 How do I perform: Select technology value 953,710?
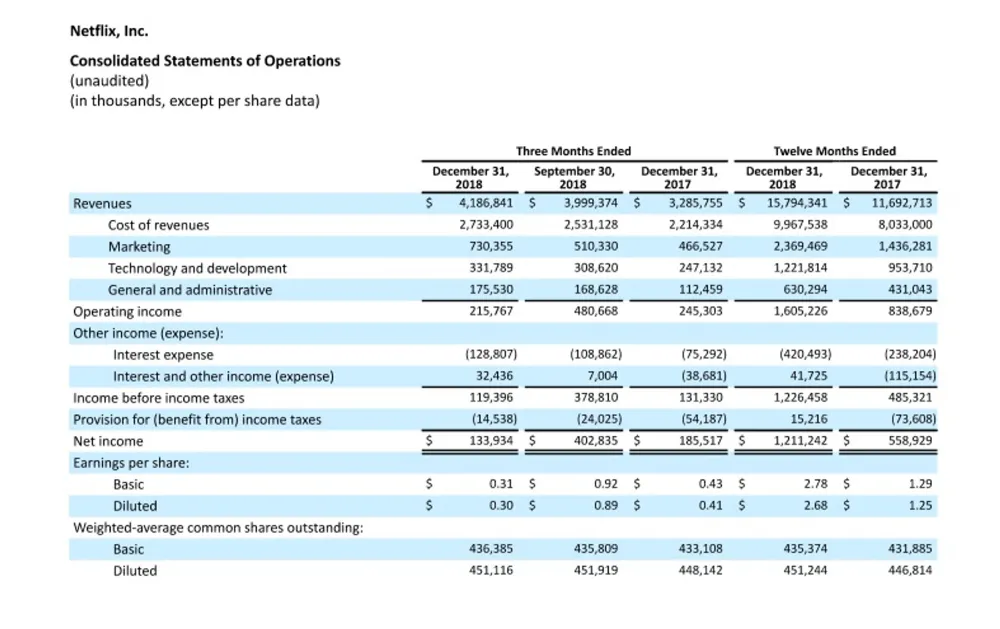point(910,268)
